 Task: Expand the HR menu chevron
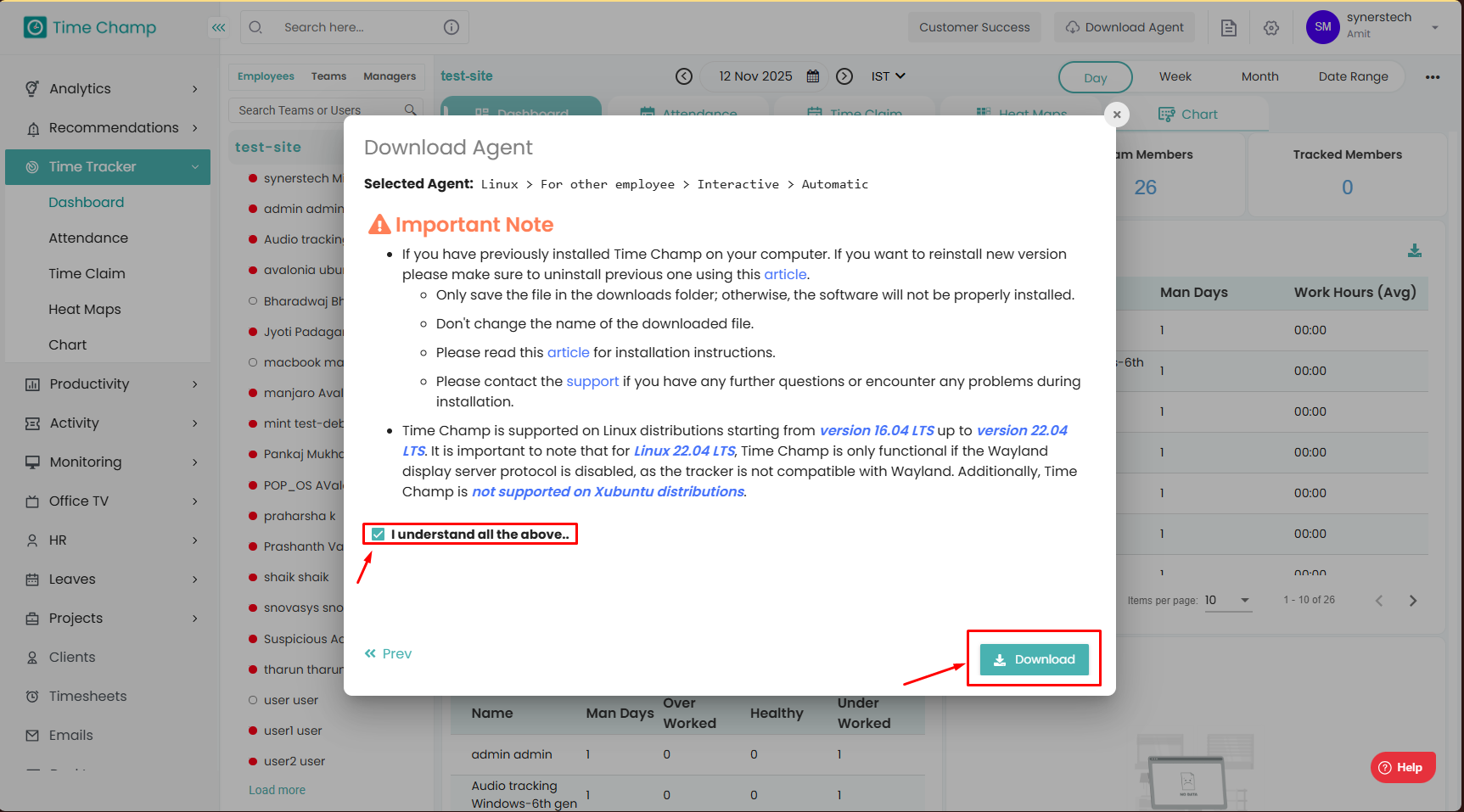click(195, 540)
